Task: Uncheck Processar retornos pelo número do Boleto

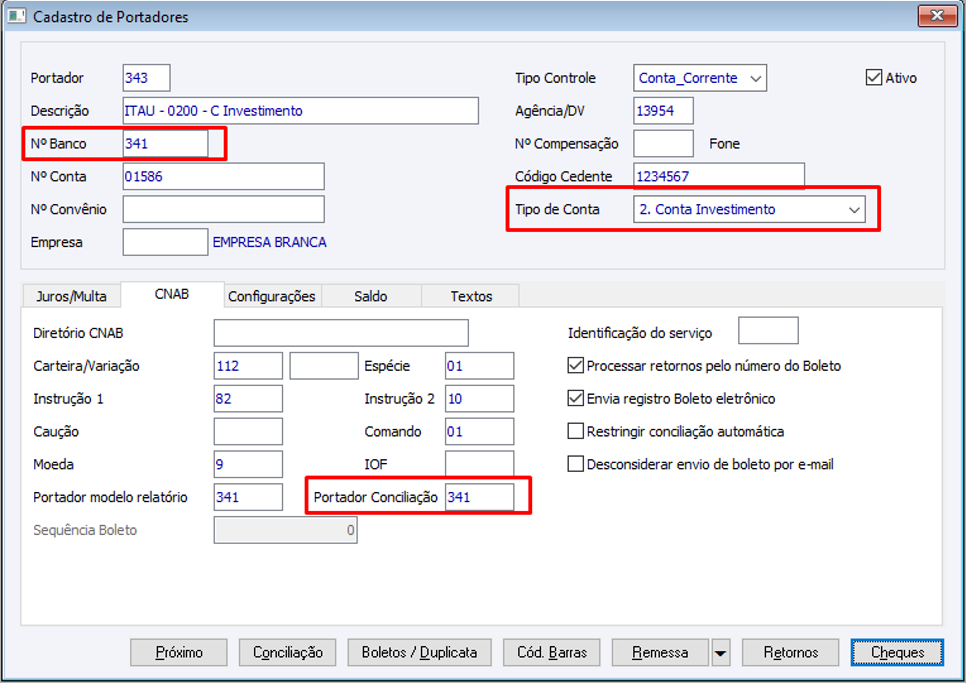Action: [575, 366]
